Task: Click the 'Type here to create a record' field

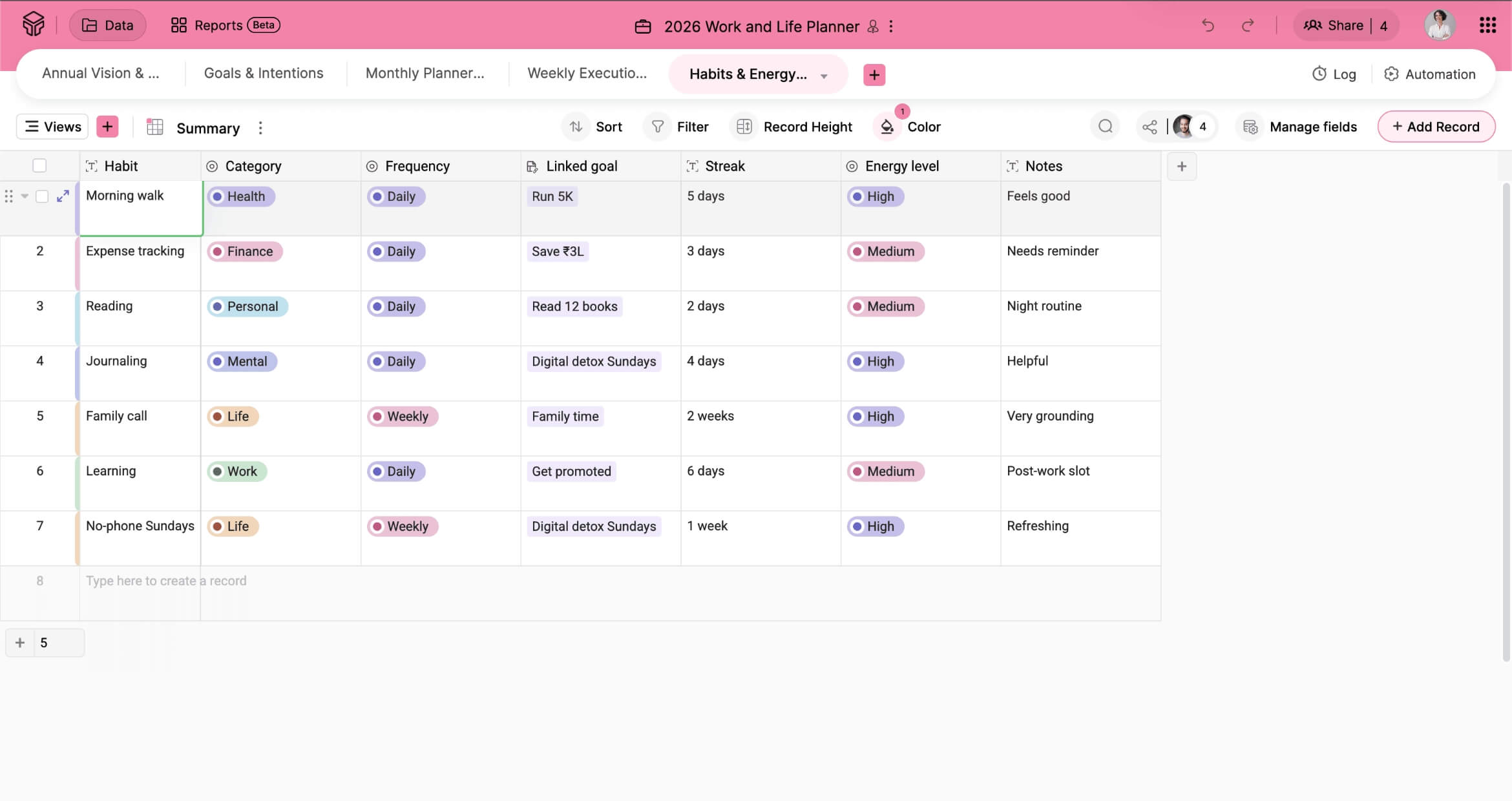Action: pos(166,581)
